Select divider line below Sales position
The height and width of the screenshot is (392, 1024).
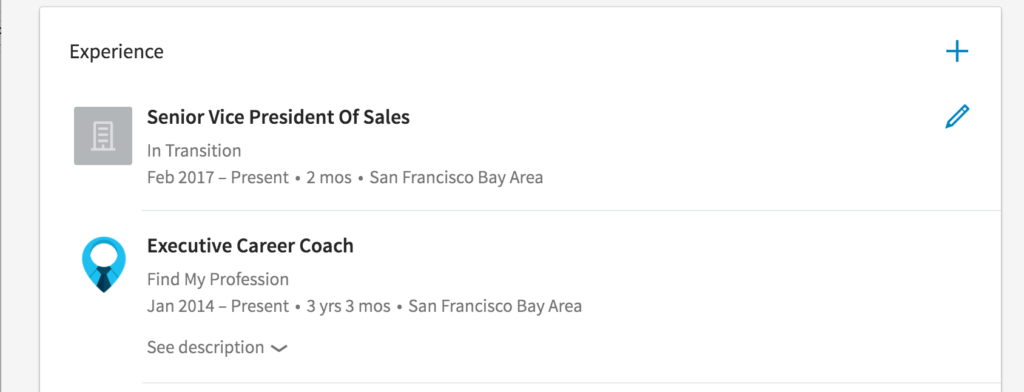click(571, 210)
